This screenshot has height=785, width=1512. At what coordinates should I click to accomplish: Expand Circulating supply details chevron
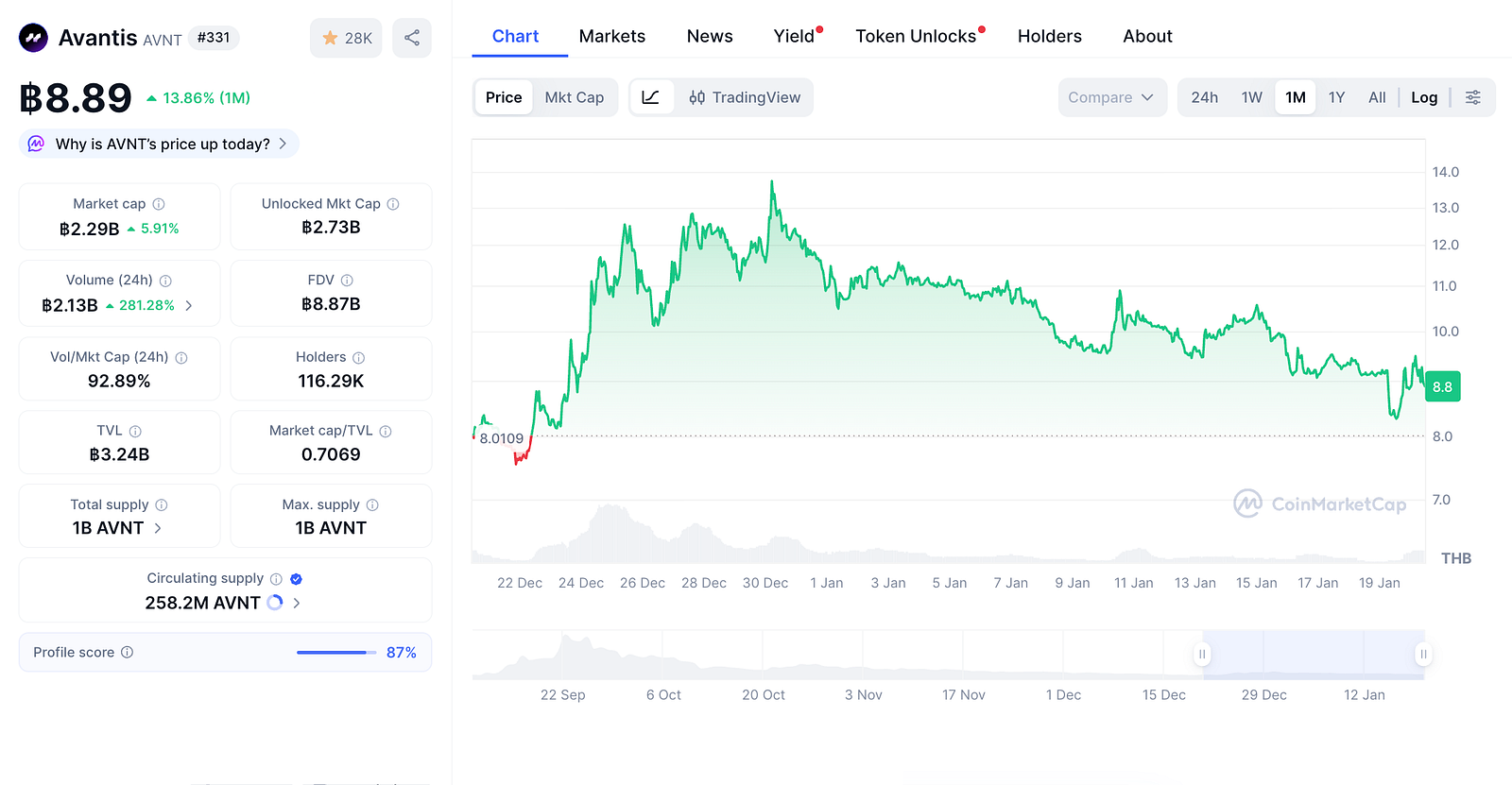pos(297,603)
